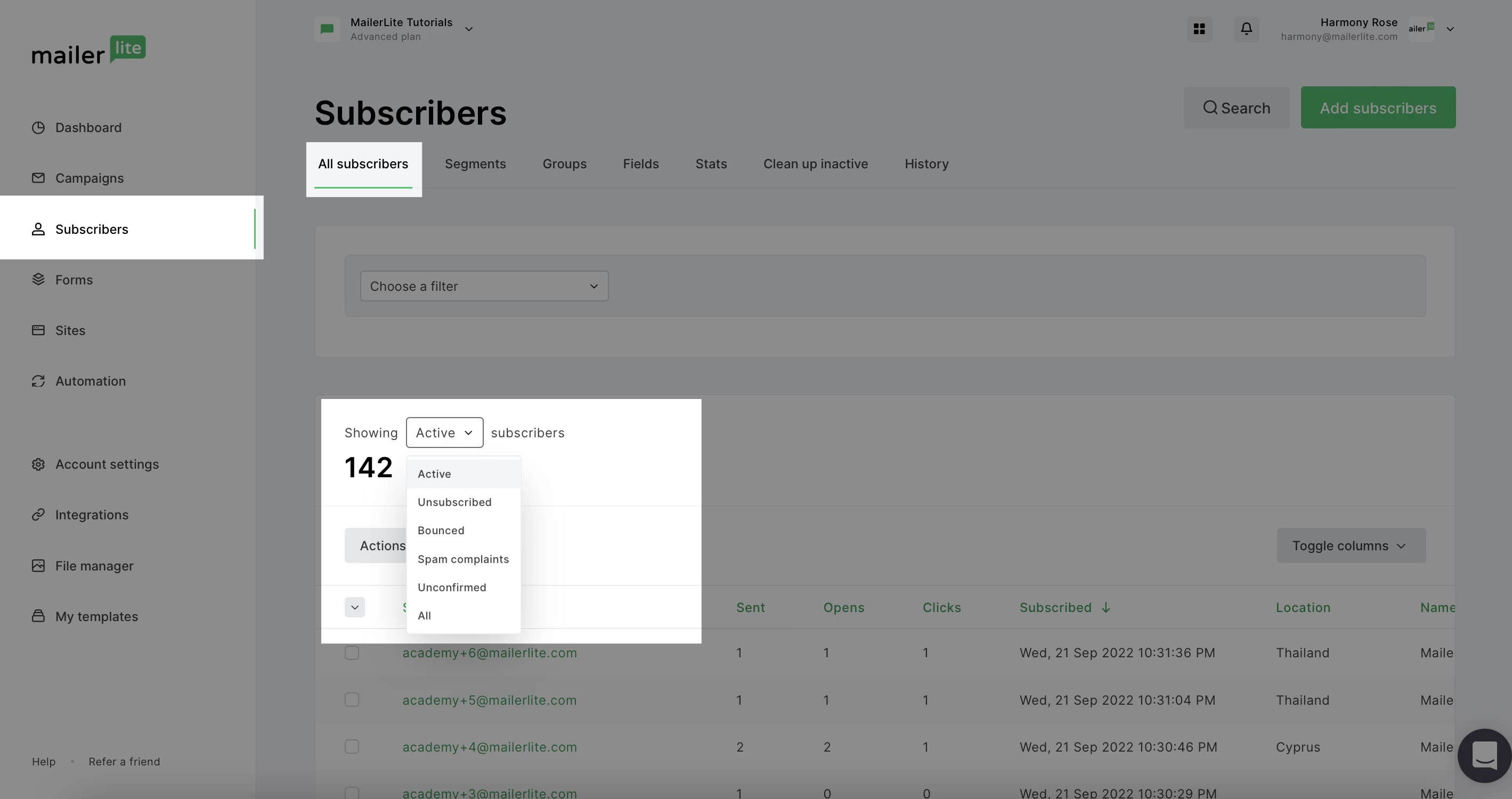Tick checkbox for academy+5@mailerlite.com
The height and width of the screenshot is (799, 1512).
tap(352, 700)
